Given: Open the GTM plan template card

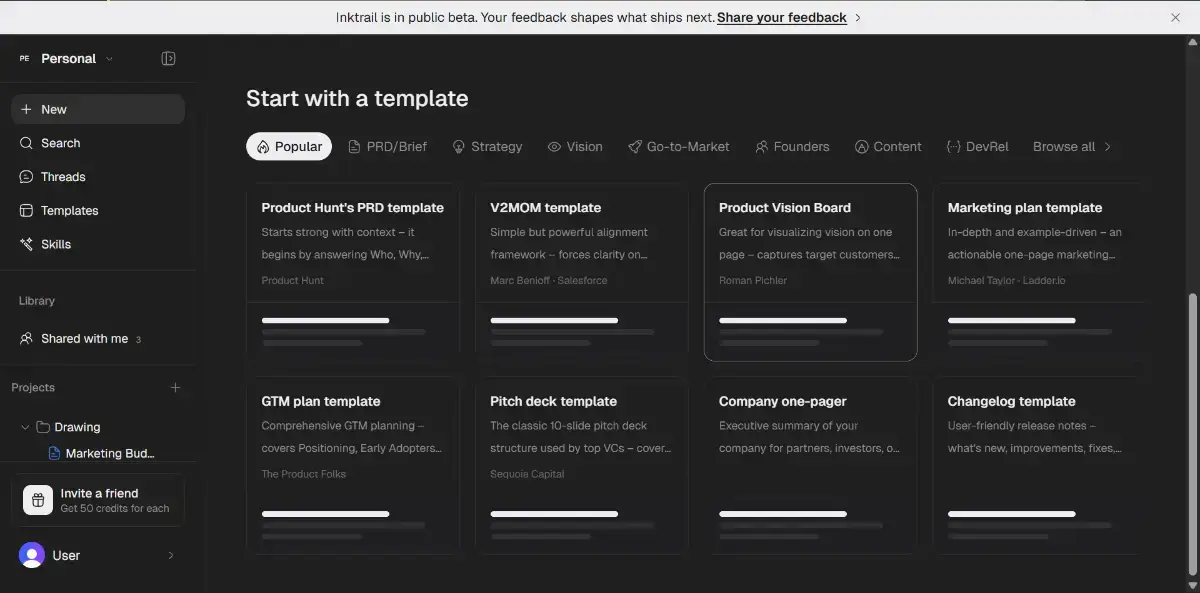Looking at the screenshot, I should pyautogui.click(x=353, y=465).
